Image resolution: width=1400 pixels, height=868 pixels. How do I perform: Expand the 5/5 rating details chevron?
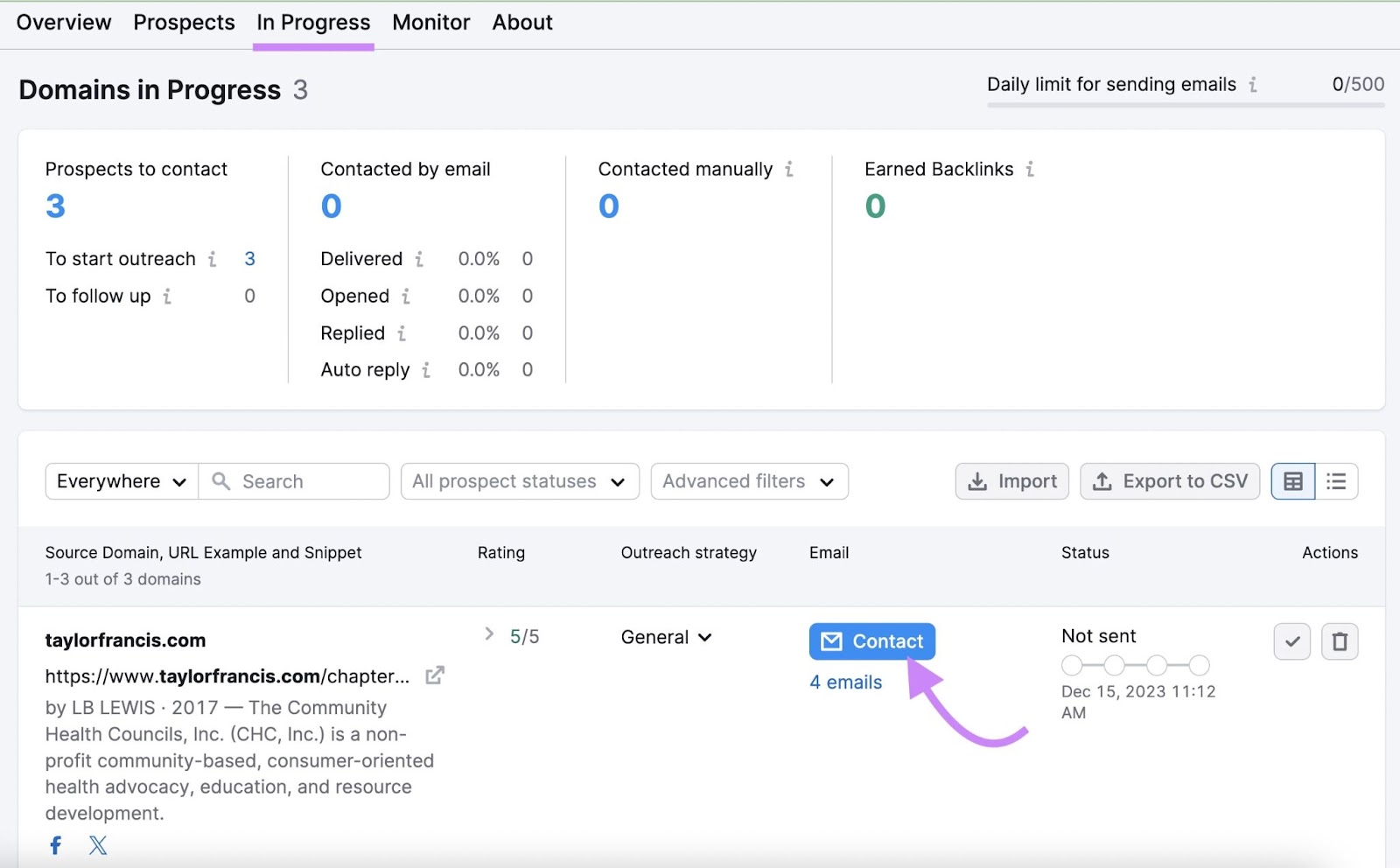click(x=489, y=634)
